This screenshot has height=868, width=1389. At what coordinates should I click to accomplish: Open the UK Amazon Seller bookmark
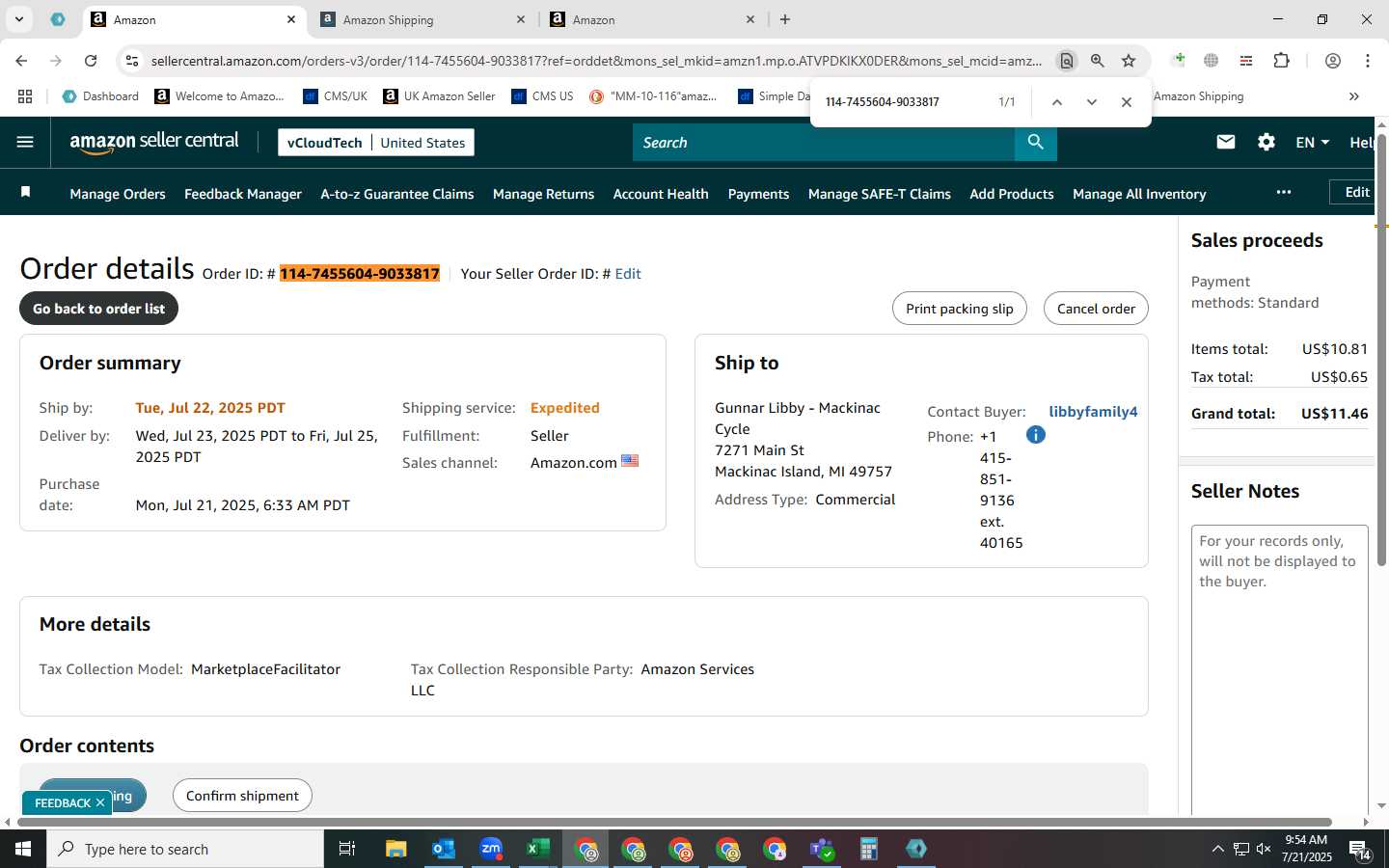439,96
